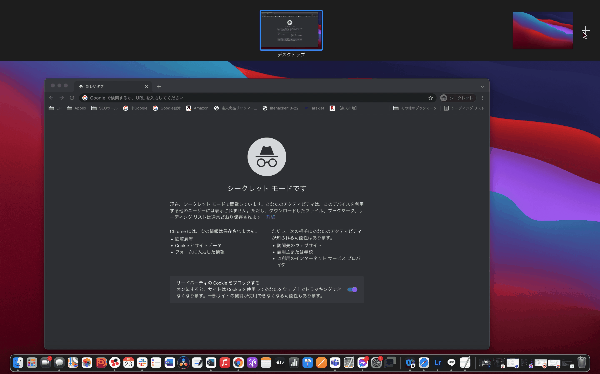The width and height of the screenshot is (600, 374).
Task: Open a new tab with the plus button
Action: [159, 87]
